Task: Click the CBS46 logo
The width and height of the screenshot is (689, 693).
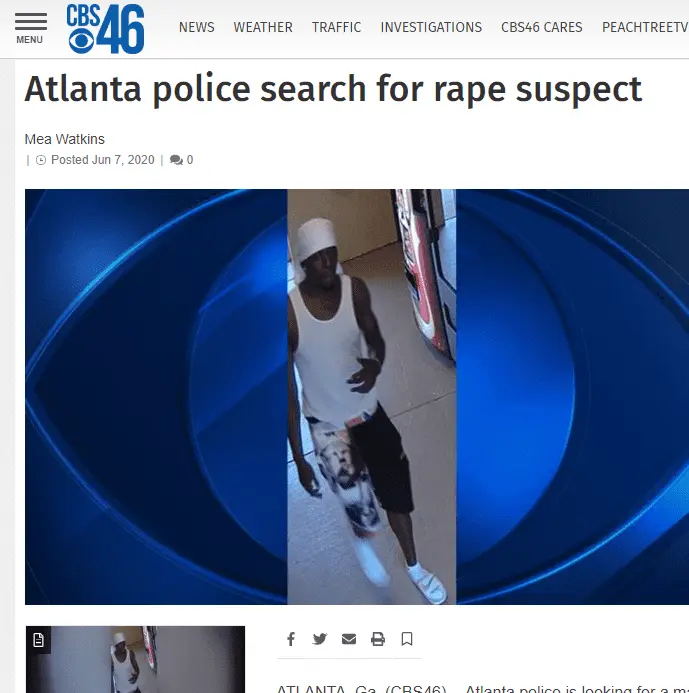Action: (105, 29)
